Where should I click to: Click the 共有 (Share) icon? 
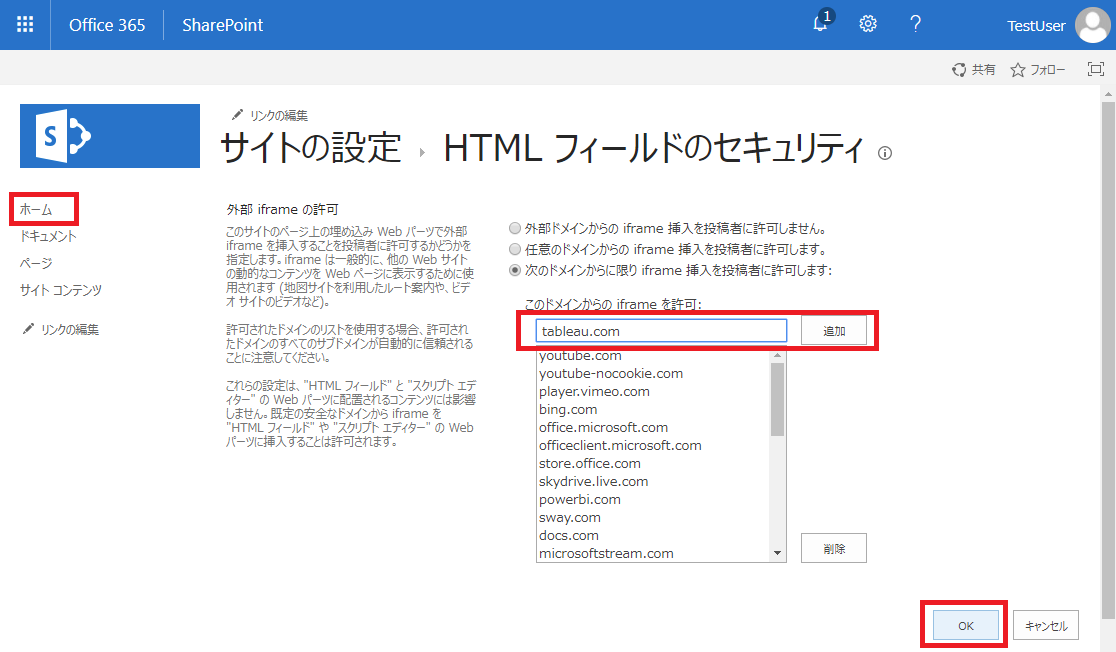pos(973,70)
